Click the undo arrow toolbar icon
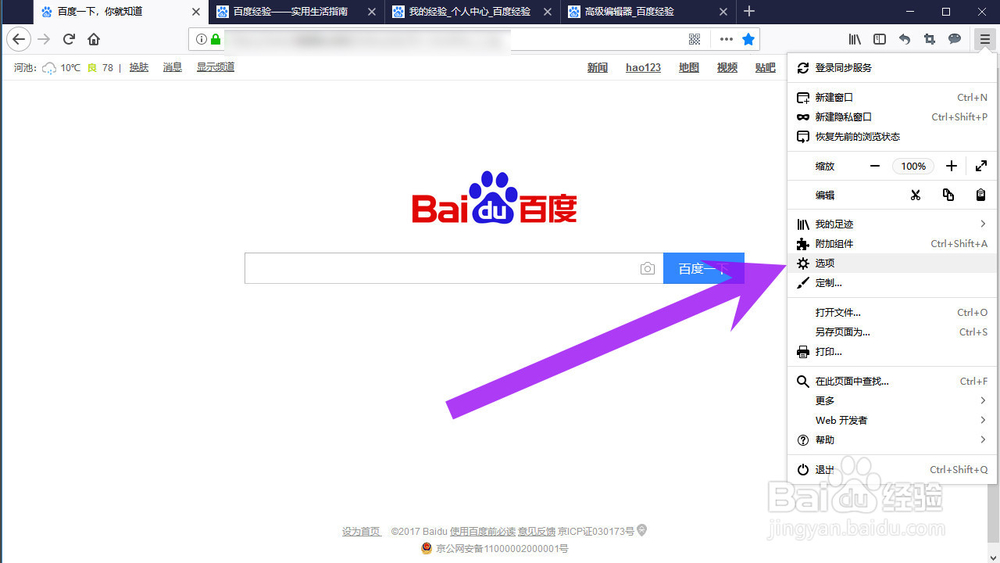Viewport: 1000px width, 563px height. [904, 40]
